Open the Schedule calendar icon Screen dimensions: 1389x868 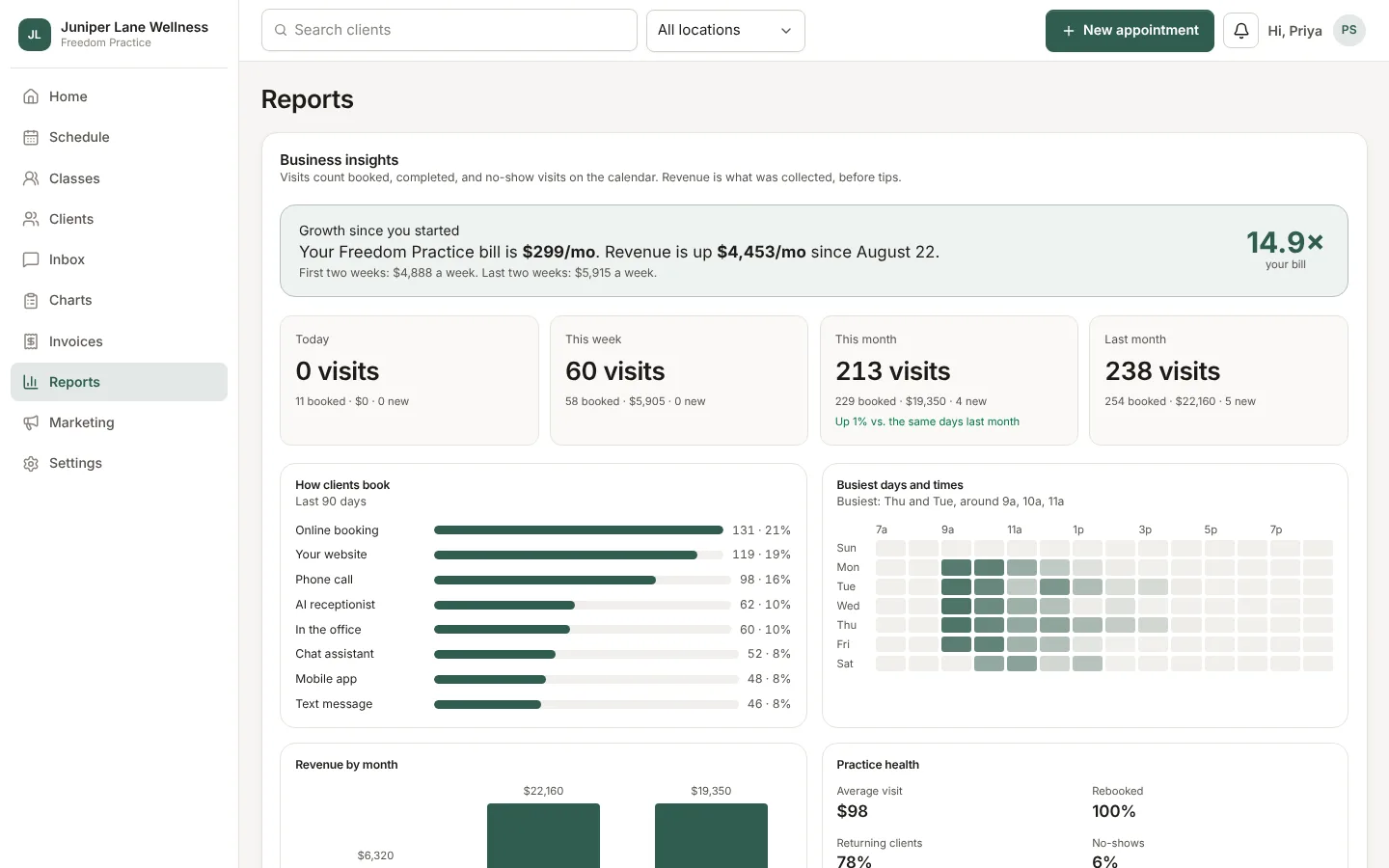tap(31, 137)
